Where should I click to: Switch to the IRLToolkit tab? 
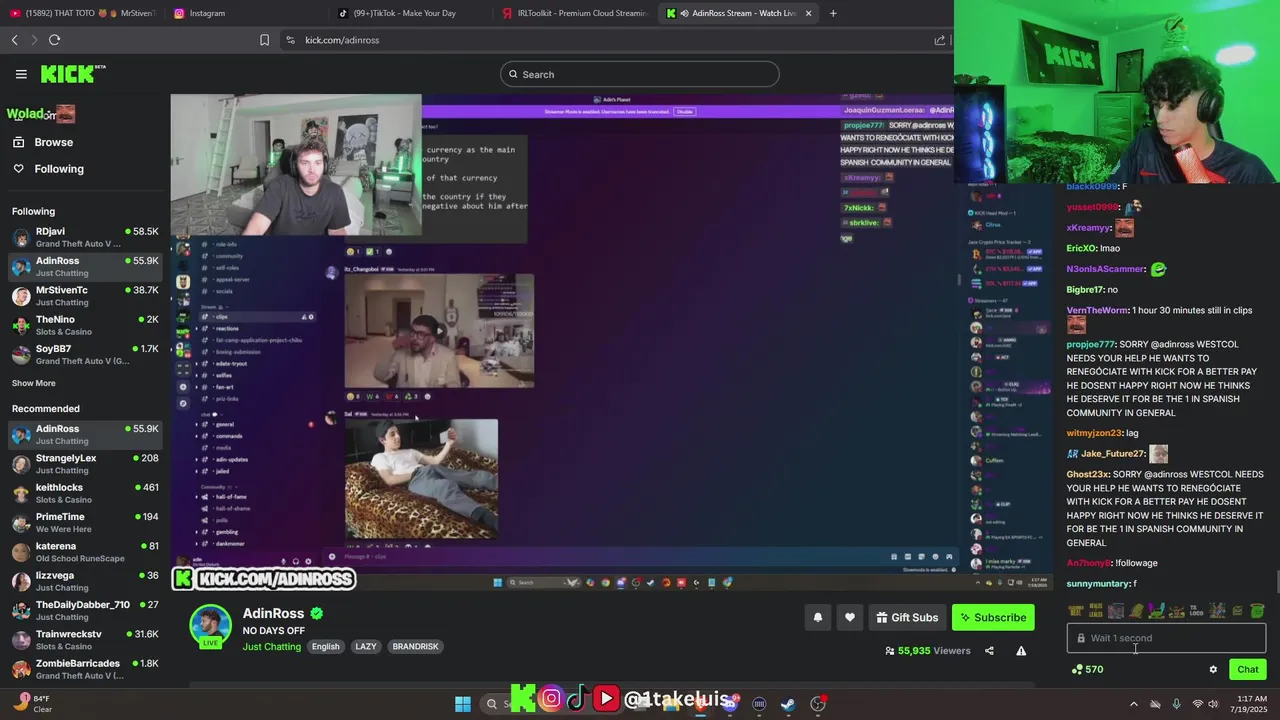(x=574, y=13)
